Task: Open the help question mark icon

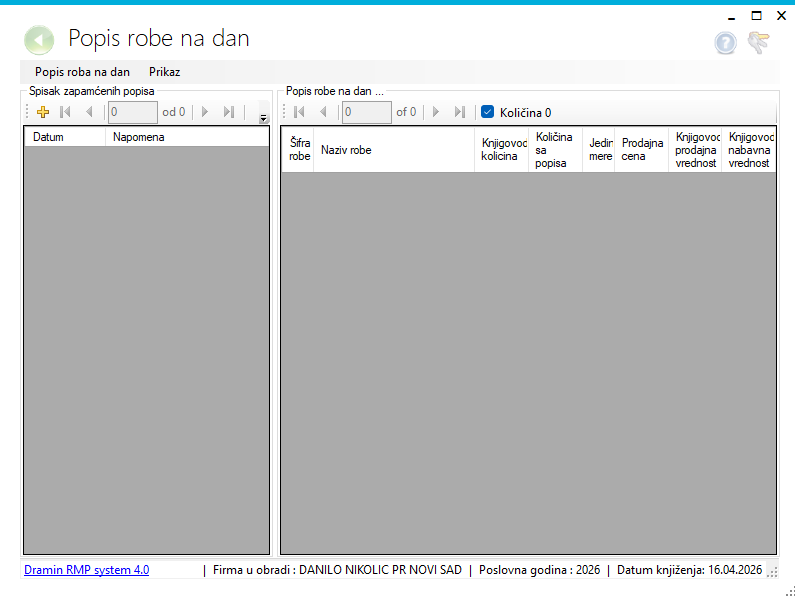Action: point(726,43)
